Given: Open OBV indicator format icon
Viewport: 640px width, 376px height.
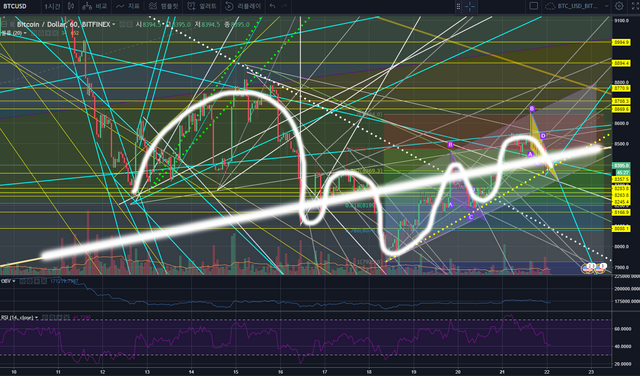Looking at the screenshot, I should (x=31, y=281).
